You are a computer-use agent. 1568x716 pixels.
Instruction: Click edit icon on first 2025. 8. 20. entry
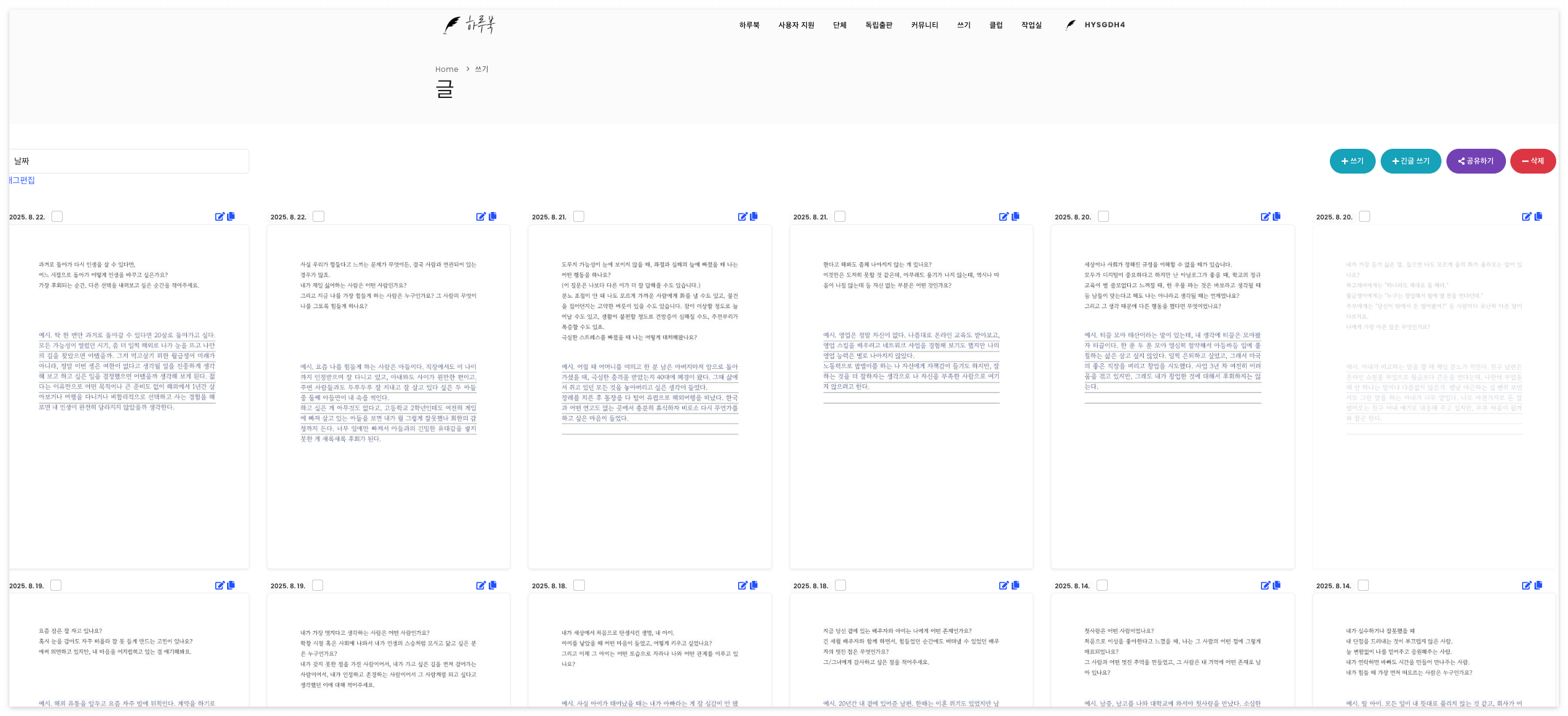pyautogui.click(x=1265, y=216)
